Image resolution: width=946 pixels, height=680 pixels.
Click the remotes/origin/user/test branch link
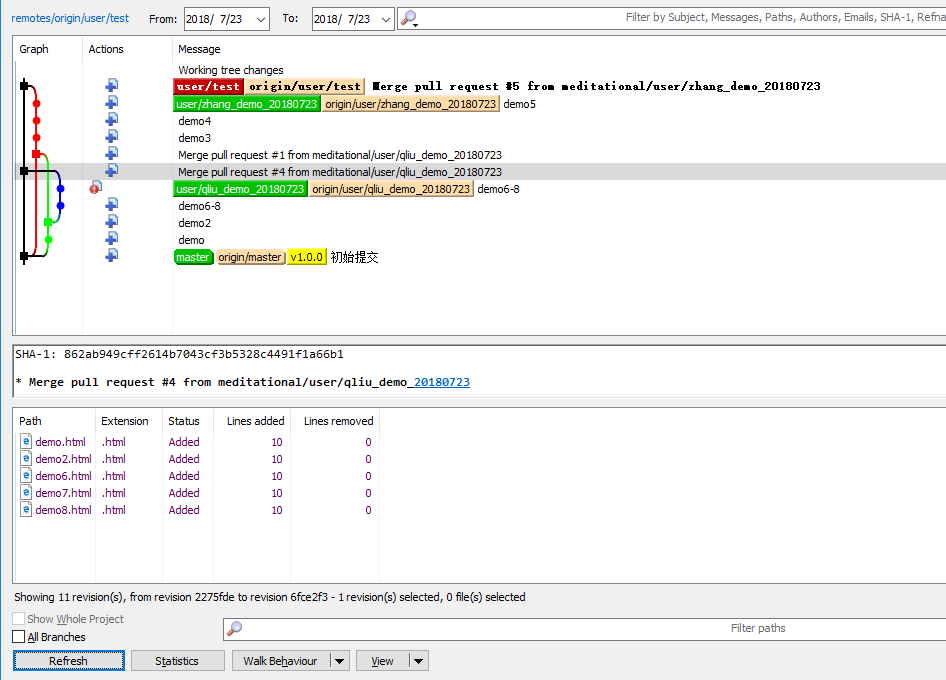tap(70, 18)
